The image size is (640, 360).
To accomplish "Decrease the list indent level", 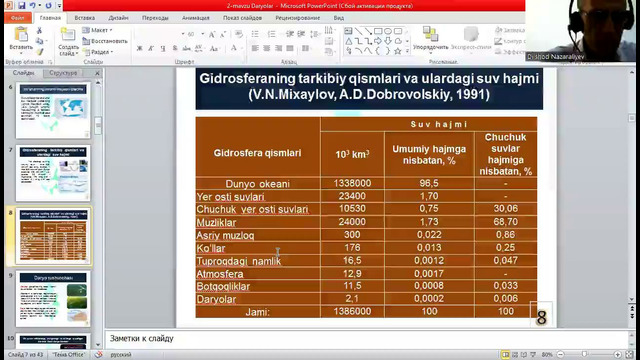I will (x=290, y=34).
